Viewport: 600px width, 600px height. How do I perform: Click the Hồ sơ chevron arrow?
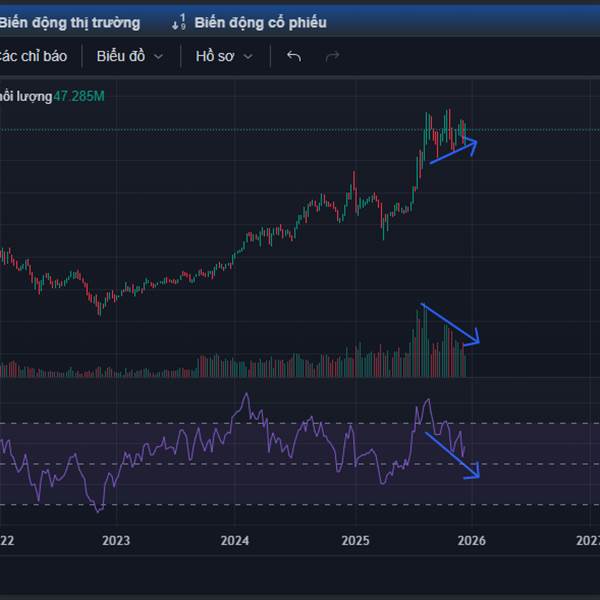click(x=248, y=57)
